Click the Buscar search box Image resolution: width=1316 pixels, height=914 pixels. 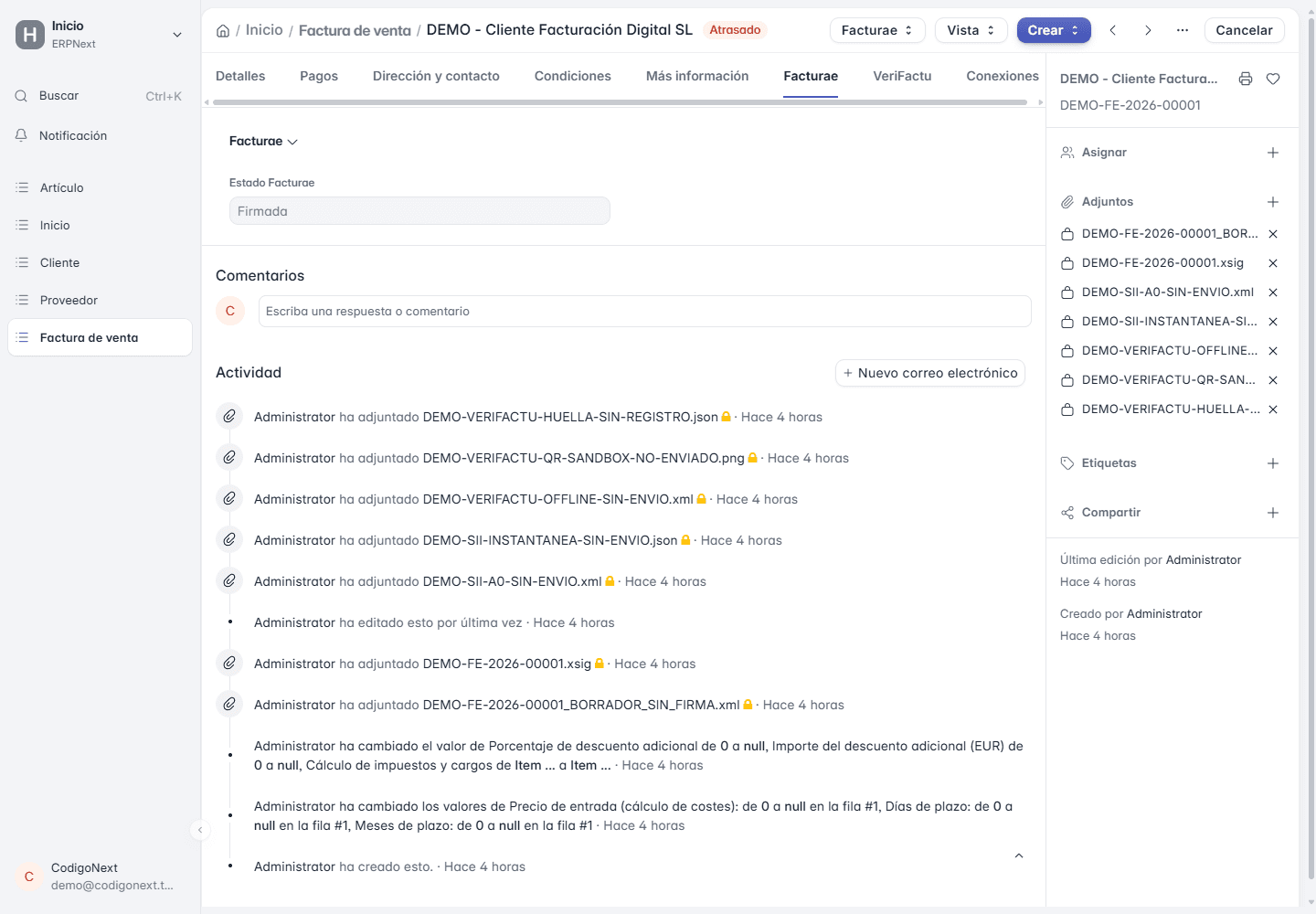tap(100, 96)
